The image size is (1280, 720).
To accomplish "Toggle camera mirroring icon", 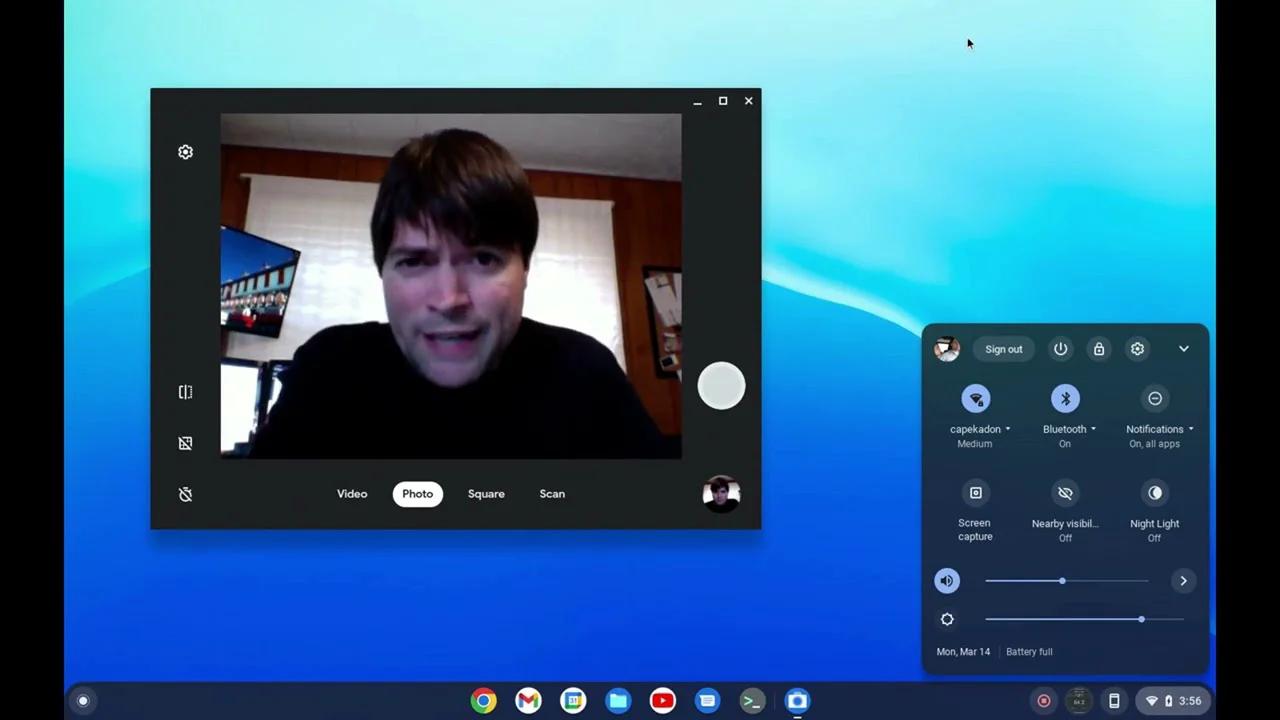I will [x=185, y=392].
